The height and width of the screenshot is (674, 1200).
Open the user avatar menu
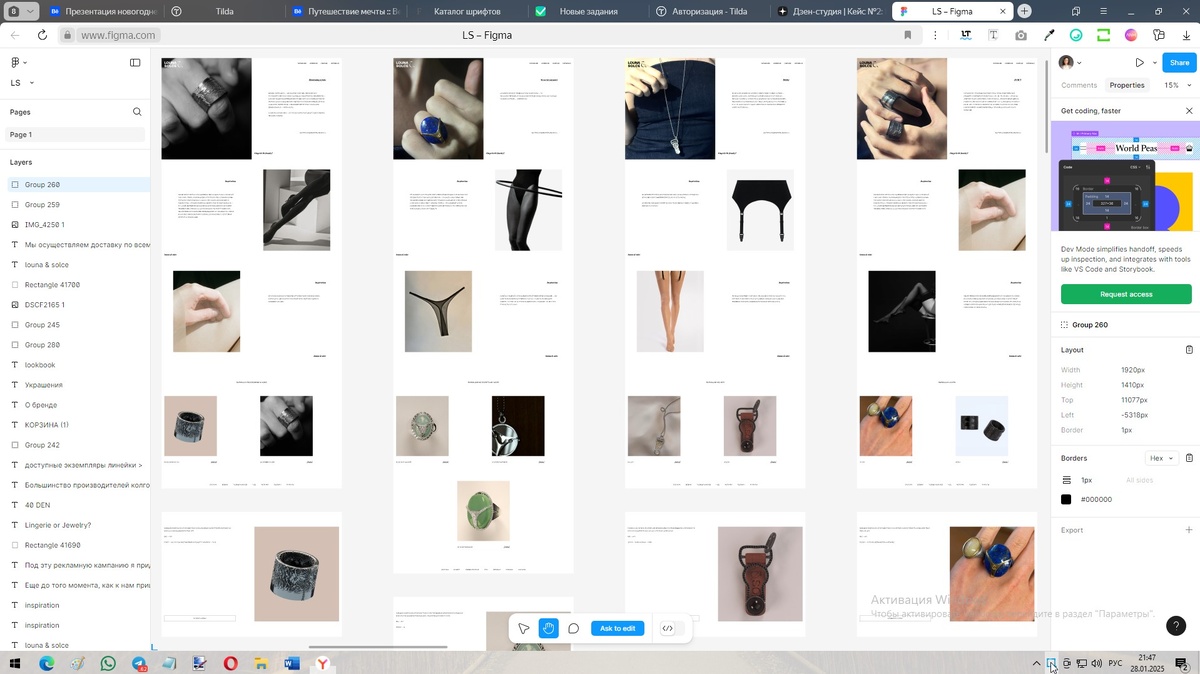(1071, 62)
